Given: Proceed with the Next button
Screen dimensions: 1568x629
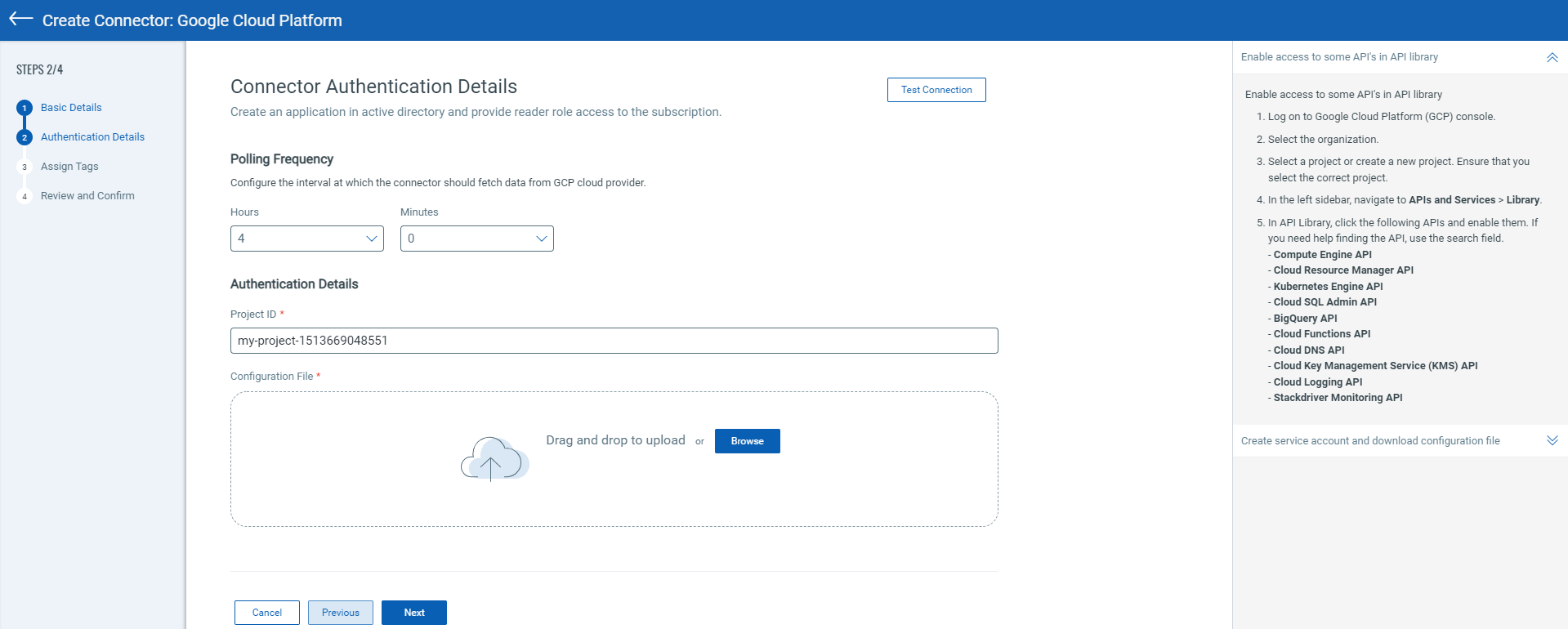Looking at the screenshot, I should pos(414,613).
